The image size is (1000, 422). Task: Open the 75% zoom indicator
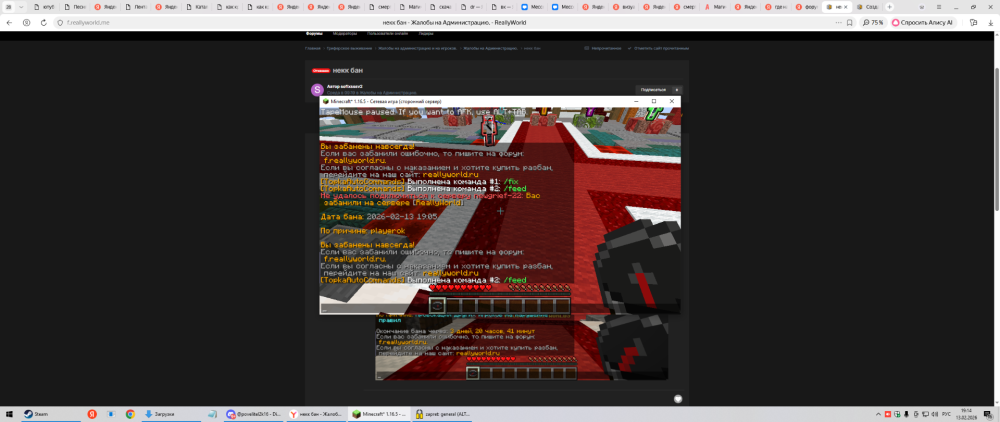[x=874, y=22]
